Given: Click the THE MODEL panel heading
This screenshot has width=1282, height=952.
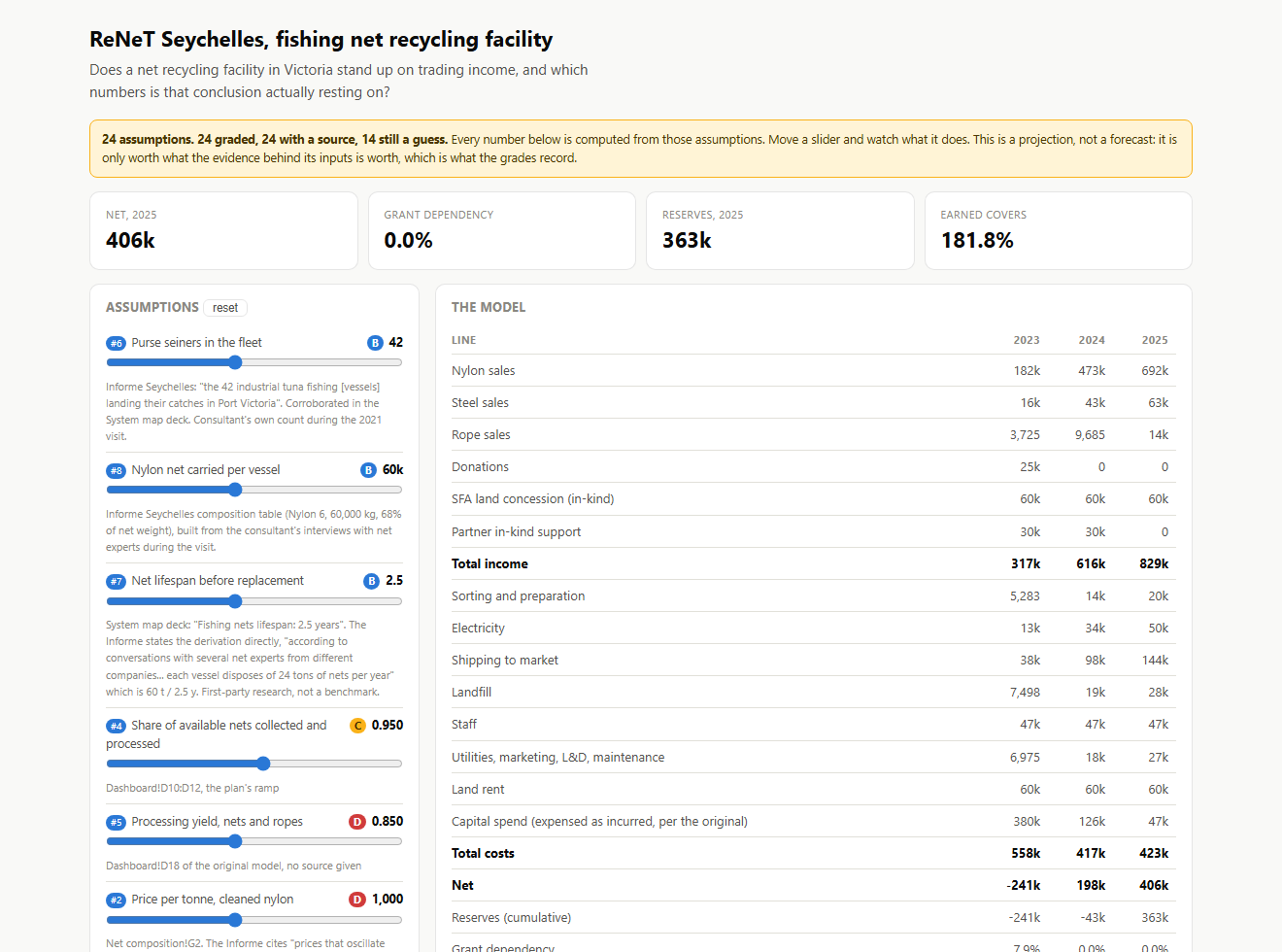Looking at the screenshot, I should [x=489, y=308].
